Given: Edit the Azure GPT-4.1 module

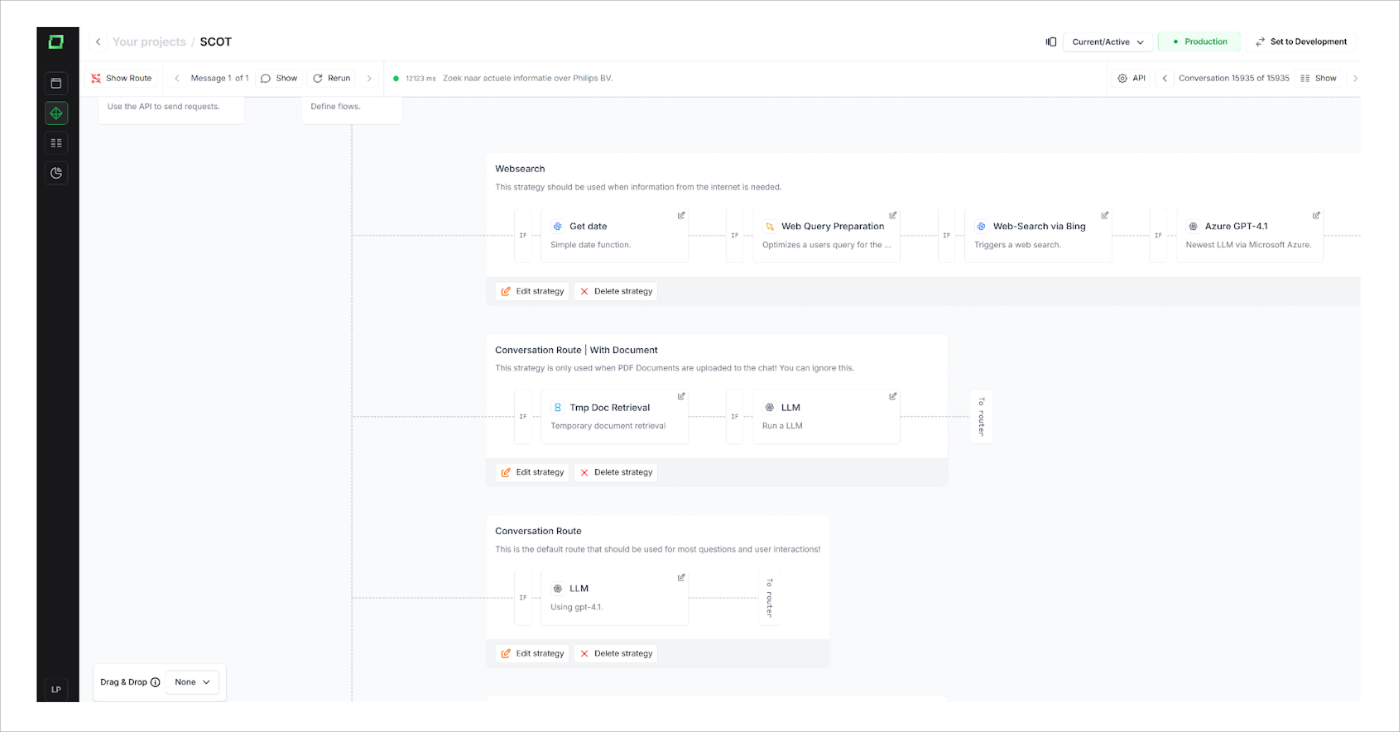Looking at the screenshot, I should (1317, 215).
